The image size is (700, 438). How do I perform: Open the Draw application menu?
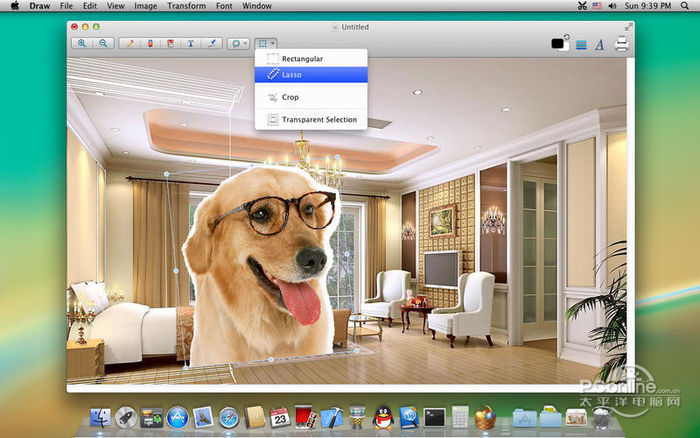click(x=40, y=6)
